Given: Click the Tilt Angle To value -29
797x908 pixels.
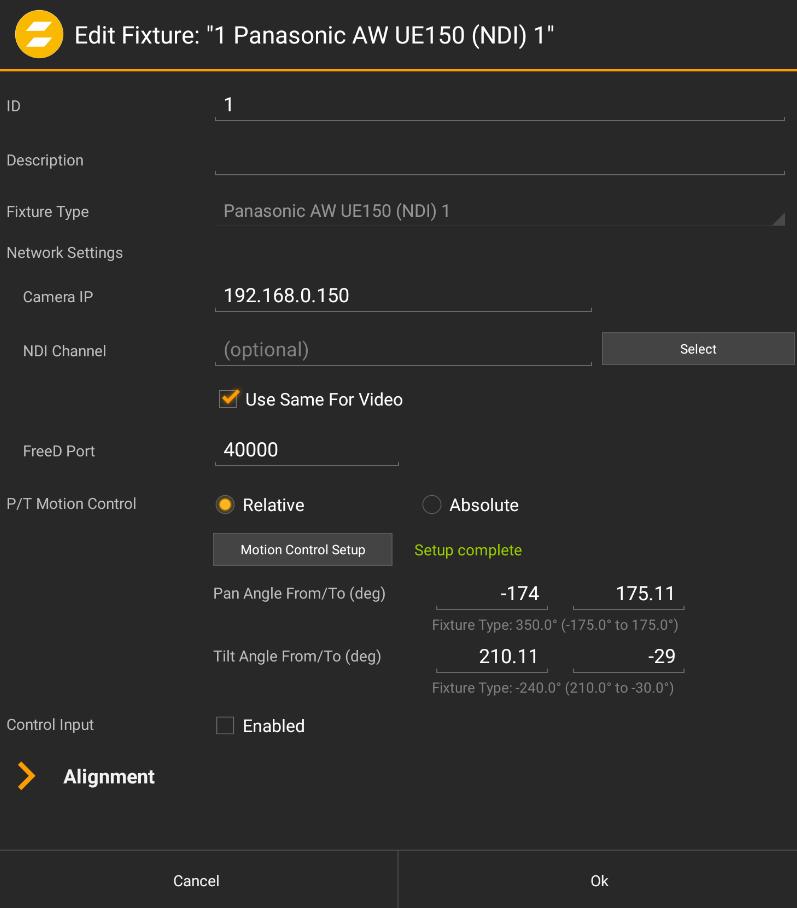Looking at the screenshot, I should pos(628,656).
